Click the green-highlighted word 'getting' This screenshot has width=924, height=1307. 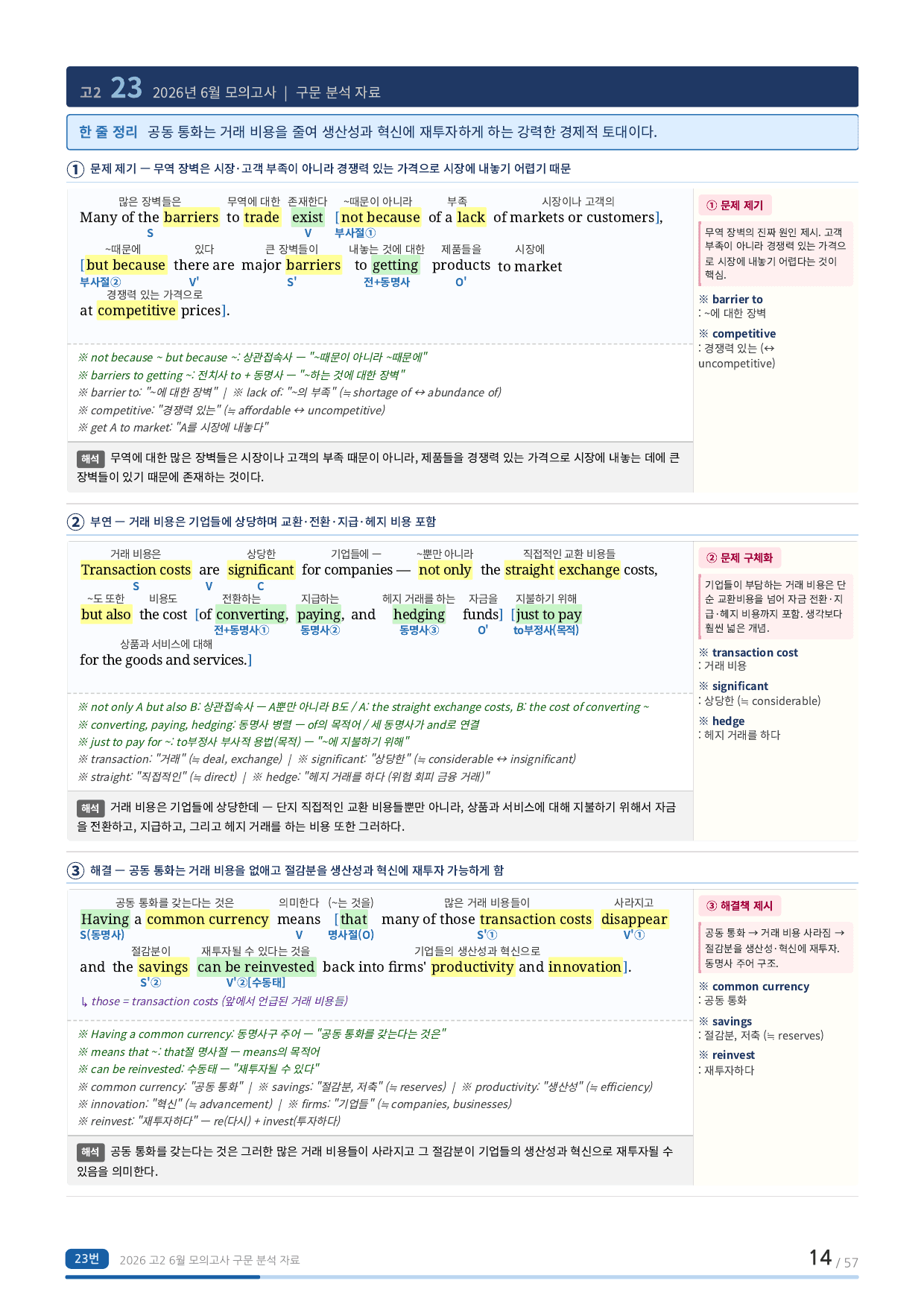coord(395,265)
